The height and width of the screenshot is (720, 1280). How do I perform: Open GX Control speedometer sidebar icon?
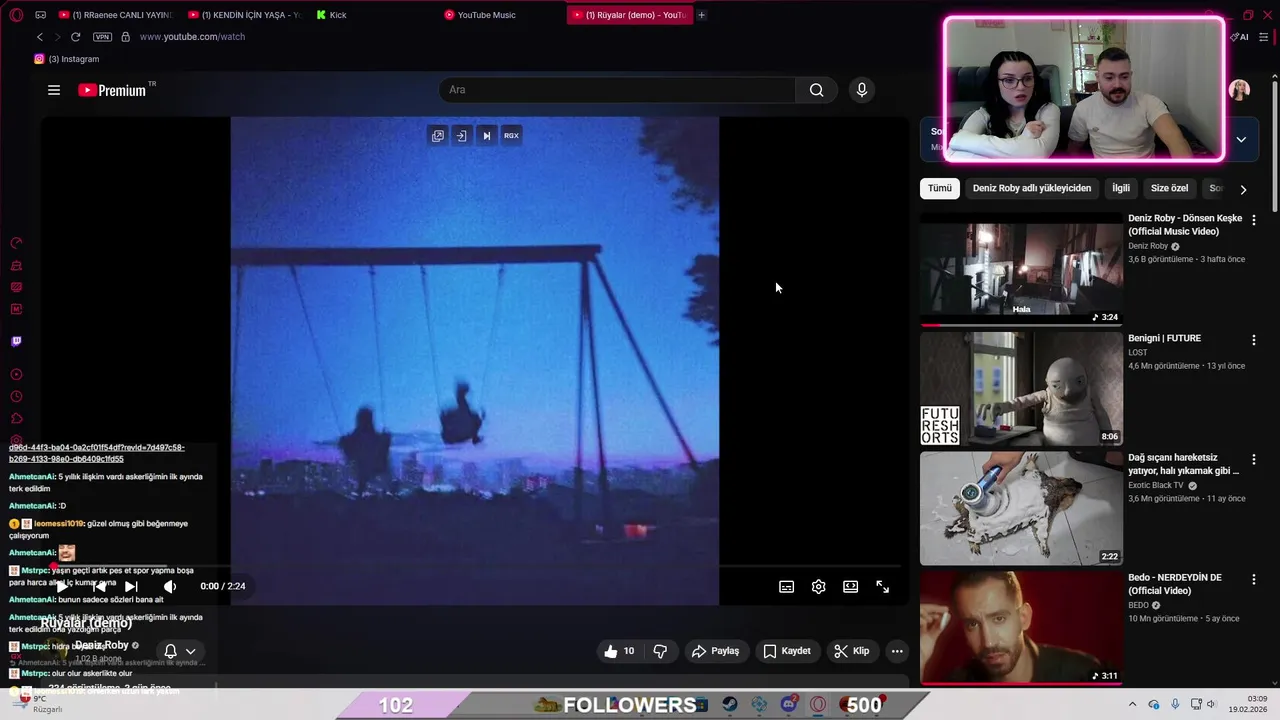click(x=16, y=243)
